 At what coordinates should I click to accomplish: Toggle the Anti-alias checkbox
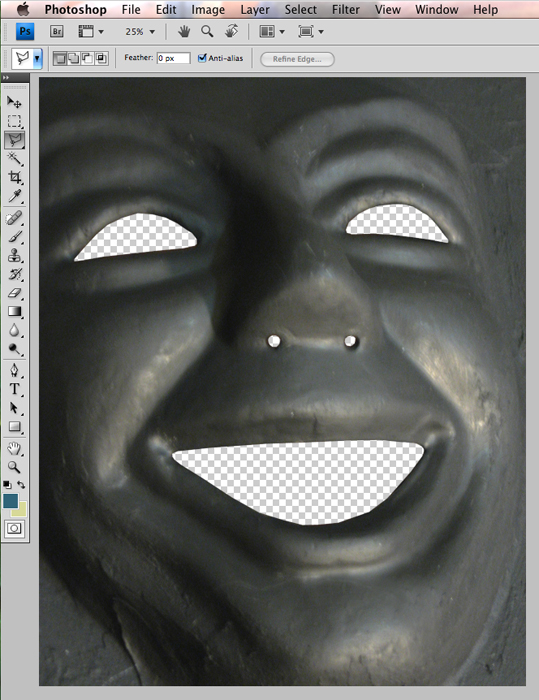(202, 58)
